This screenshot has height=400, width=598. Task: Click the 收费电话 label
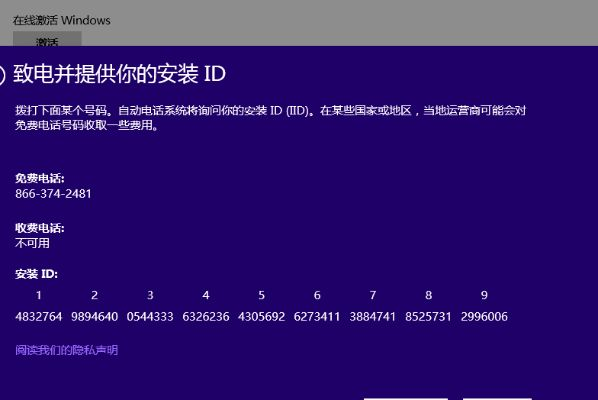[40, 228]
